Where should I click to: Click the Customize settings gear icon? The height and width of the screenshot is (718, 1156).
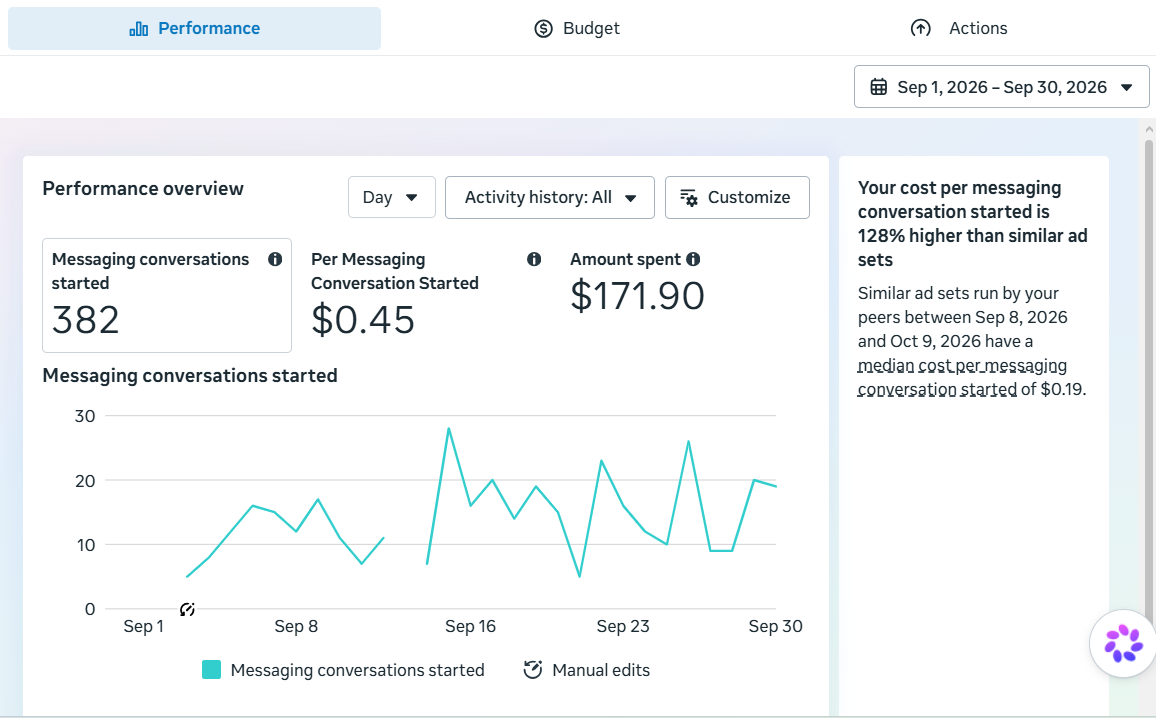(x=689, y=198)
